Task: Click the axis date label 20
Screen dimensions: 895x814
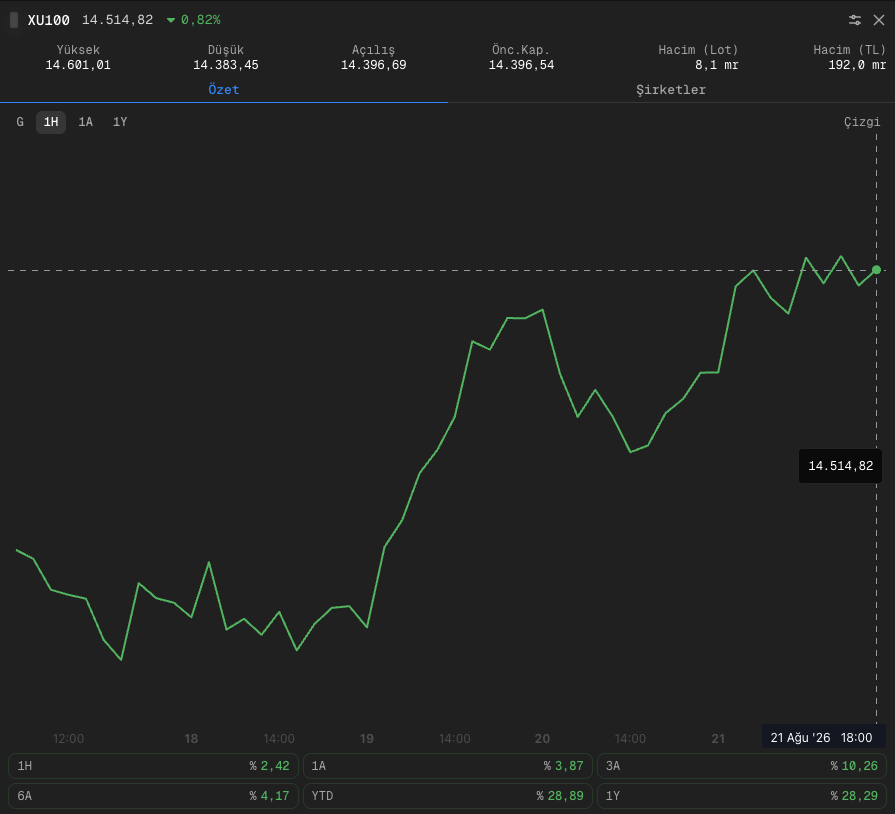Action: point(542,739)
